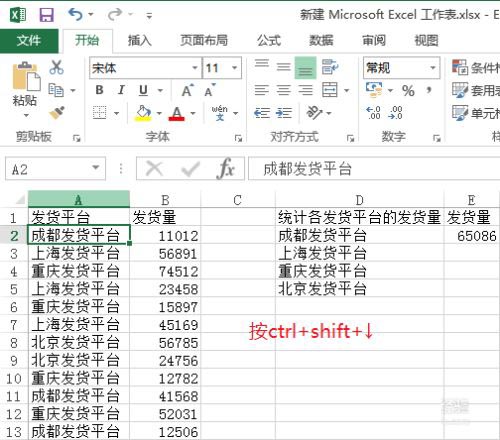
Task: Apply cell borders icon
Action: click(x=99, y=113)
